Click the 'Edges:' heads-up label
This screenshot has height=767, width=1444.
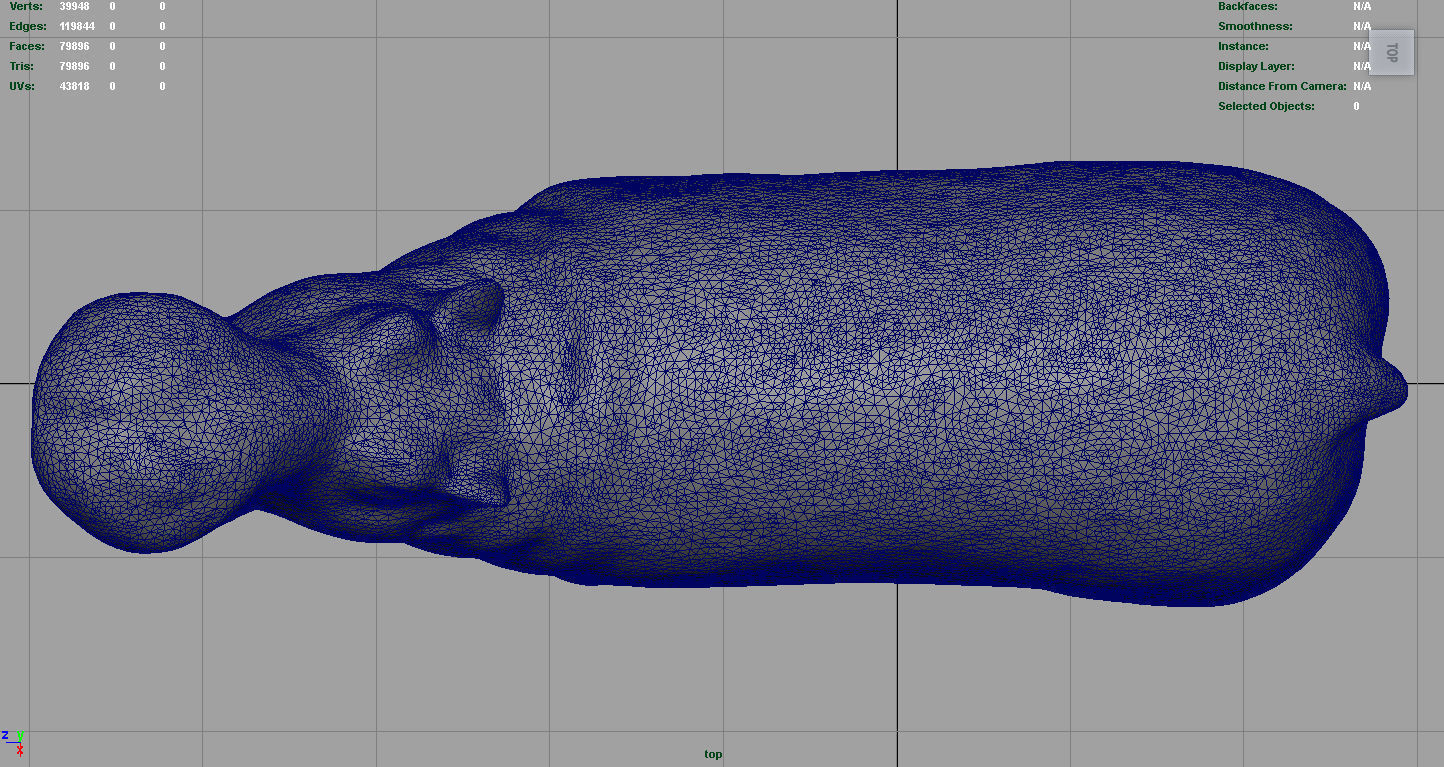(x=28, y=26)
